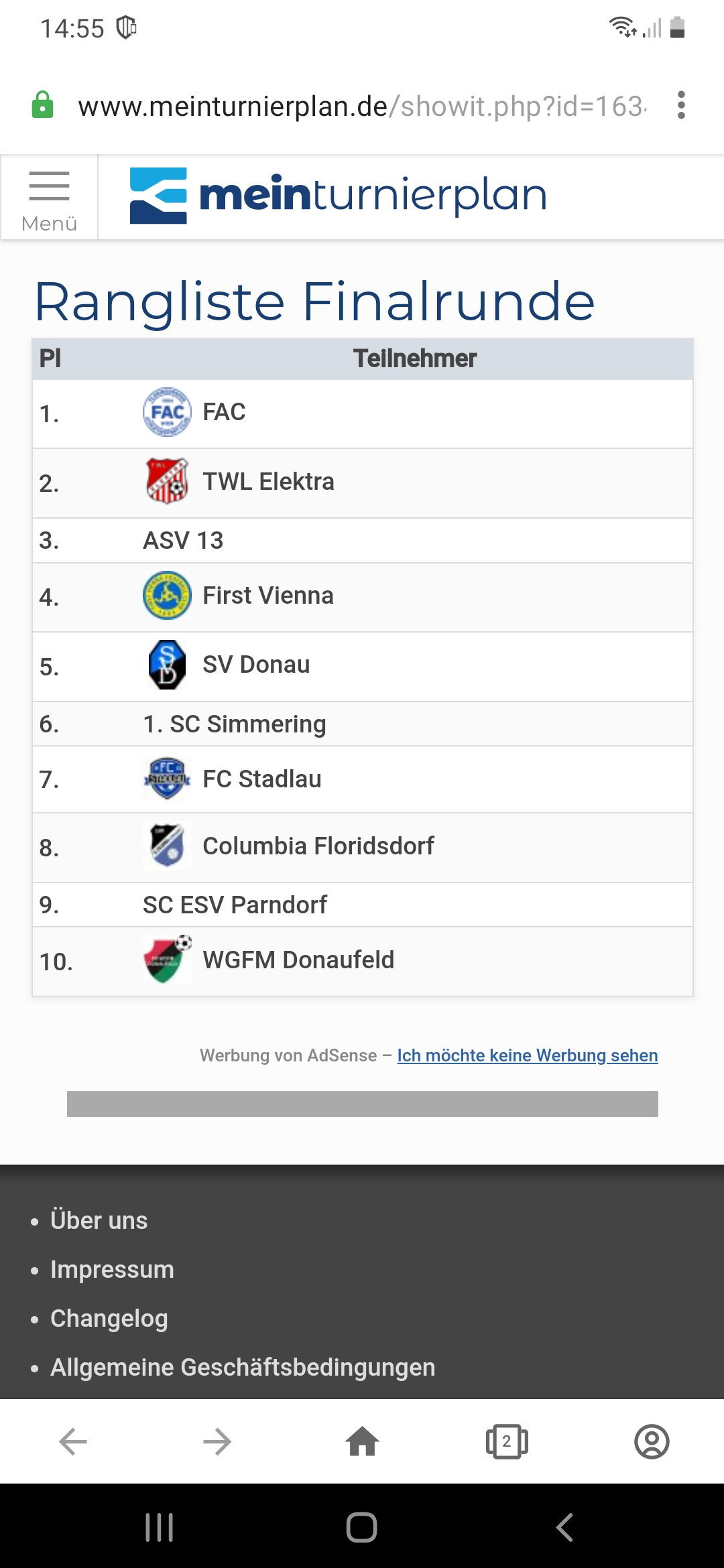Go back with the browser back arrow
The width and height of the screenshot is (724, 1568).
(72, 1441)
